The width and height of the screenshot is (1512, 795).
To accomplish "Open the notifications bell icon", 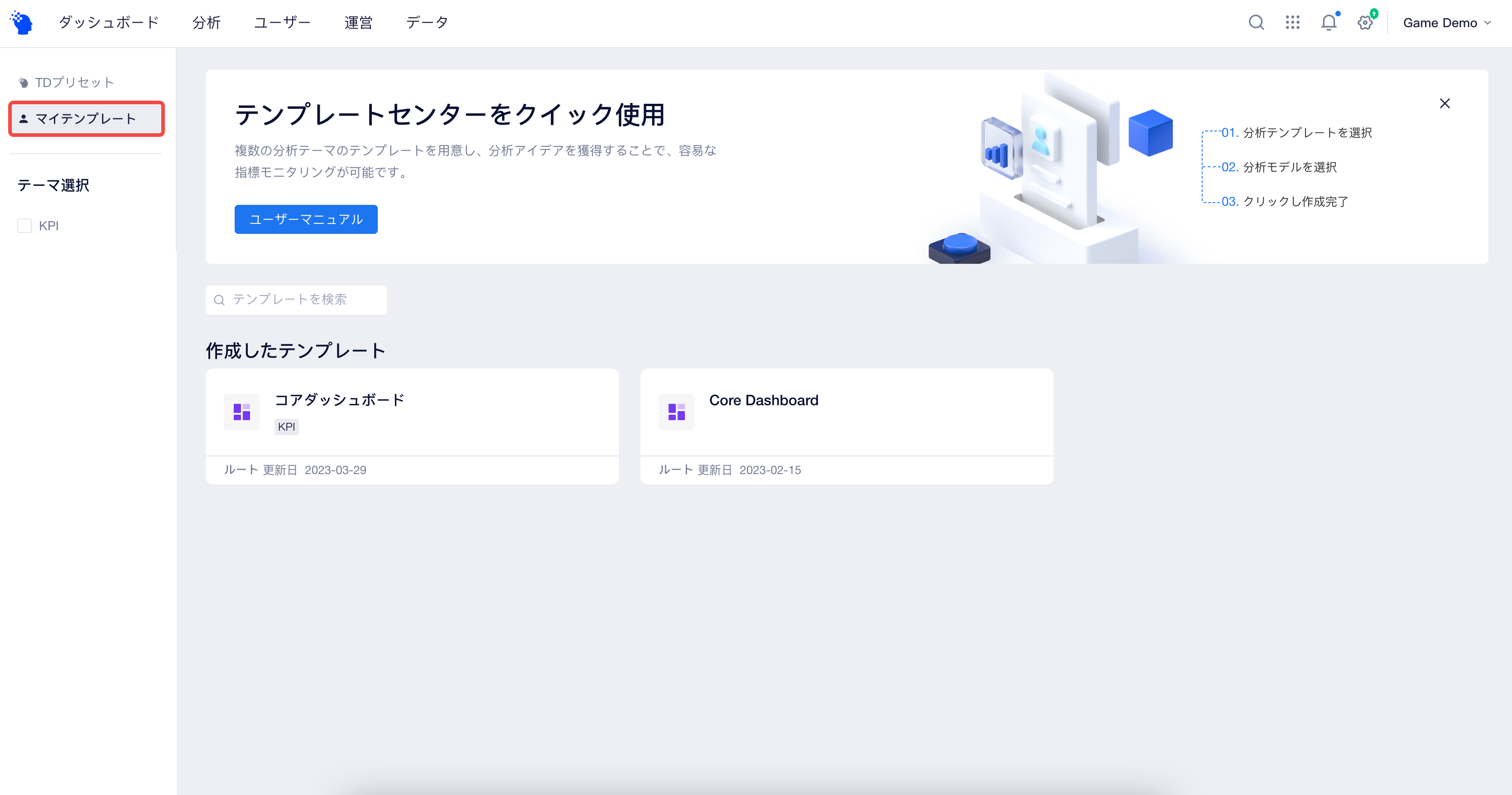I will pyautogui.click(x=1329, y=23).
